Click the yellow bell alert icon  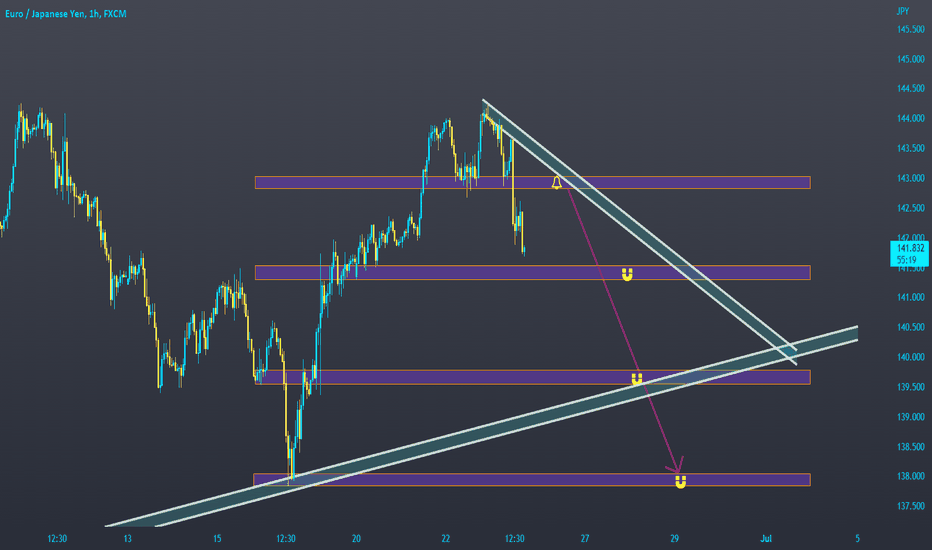[556, 183]
